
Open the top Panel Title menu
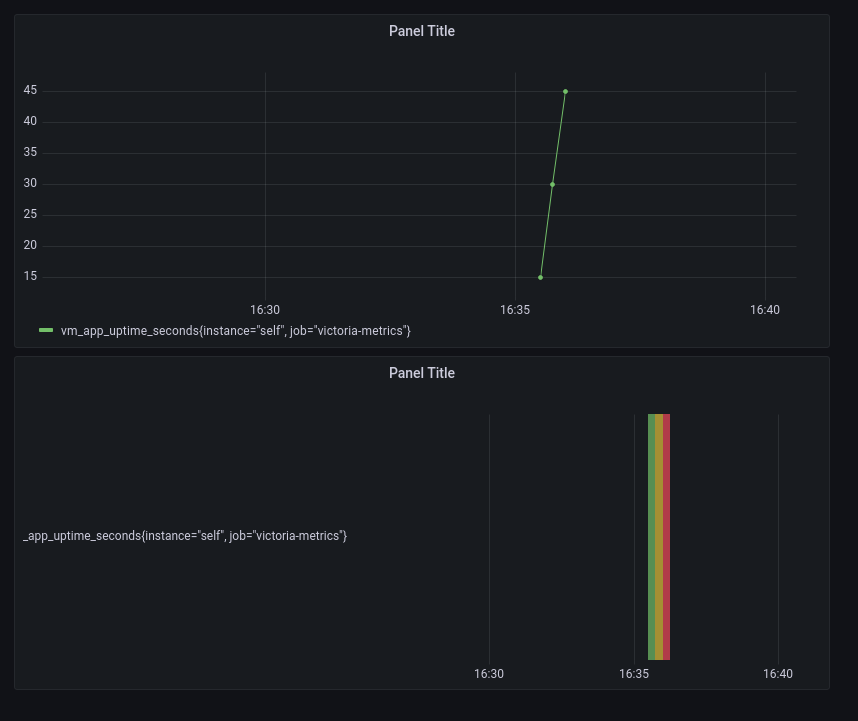[x=421, y=31]
